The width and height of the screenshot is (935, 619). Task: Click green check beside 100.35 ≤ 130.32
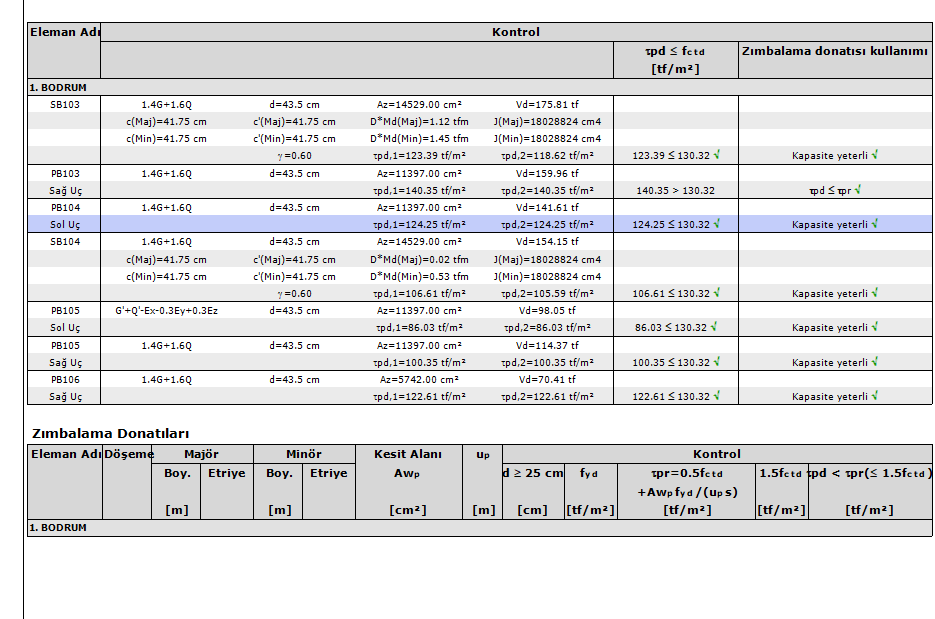[718, 362]
